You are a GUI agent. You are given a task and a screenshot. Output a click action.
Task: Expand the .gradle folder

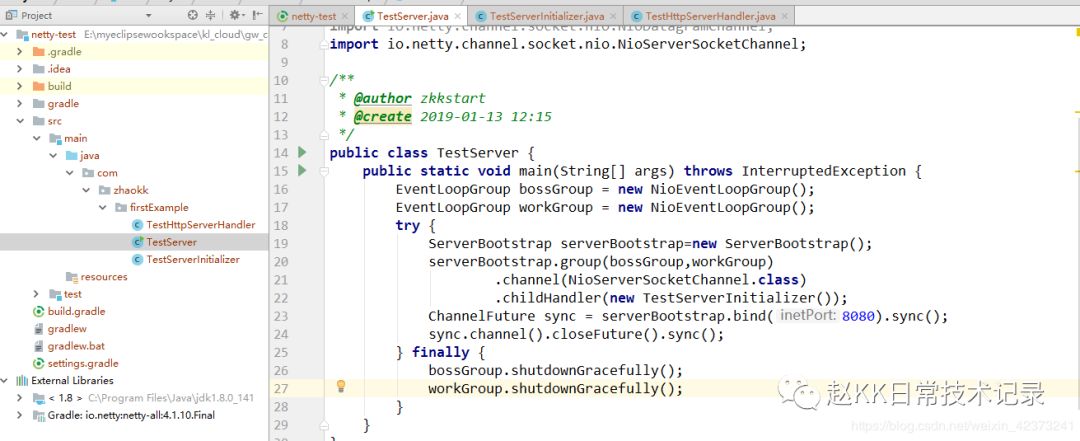pos(19,52)
